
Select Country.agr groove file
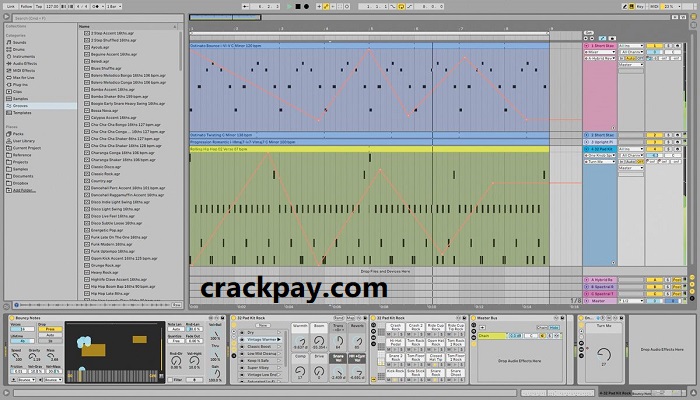pos(100,181)
